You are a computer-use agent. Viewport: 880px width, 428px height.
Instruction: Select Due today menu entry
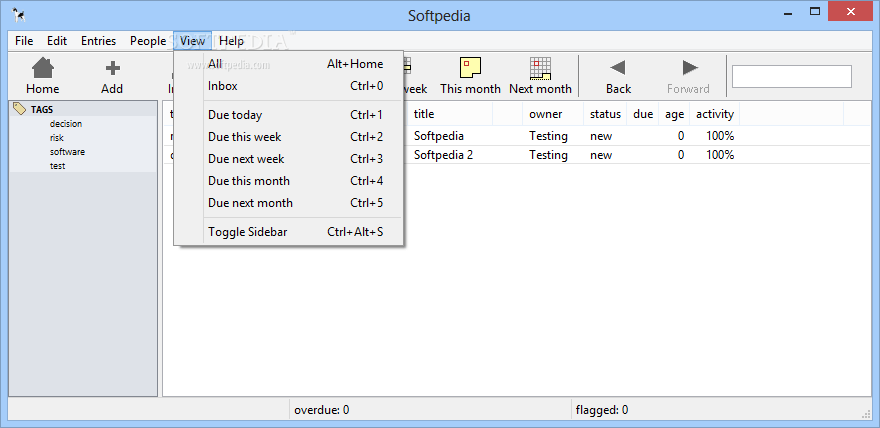288,115
